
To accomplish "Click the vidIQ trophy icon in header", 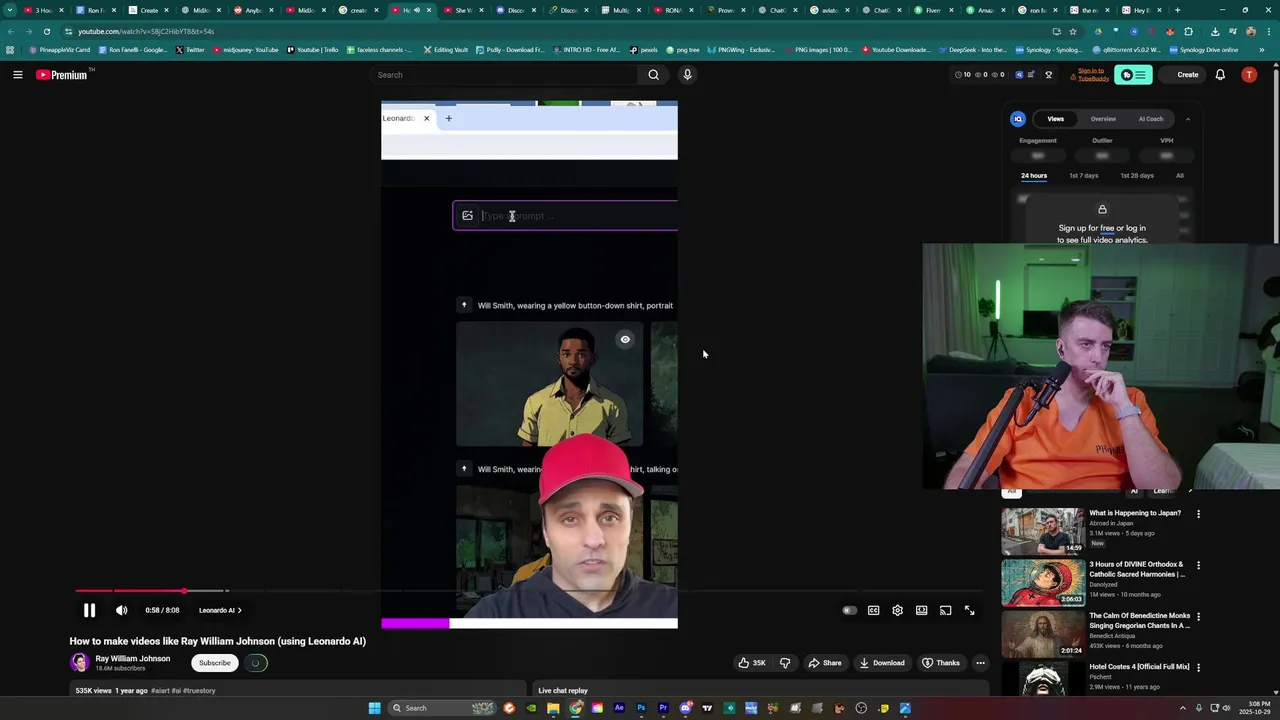I will click(1048, 75).
